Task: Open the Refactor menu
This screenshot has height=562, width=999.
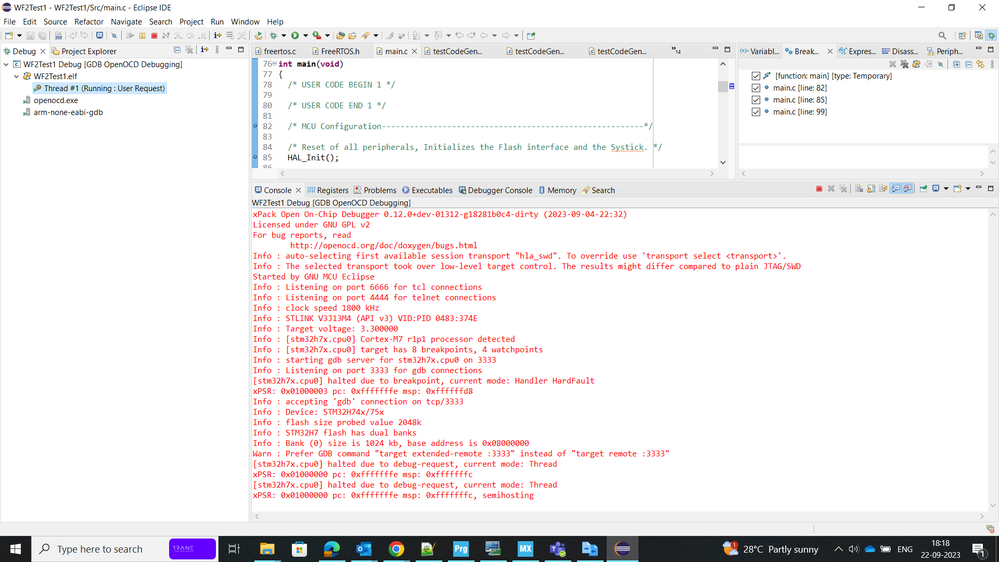Action: coord(88,21)
